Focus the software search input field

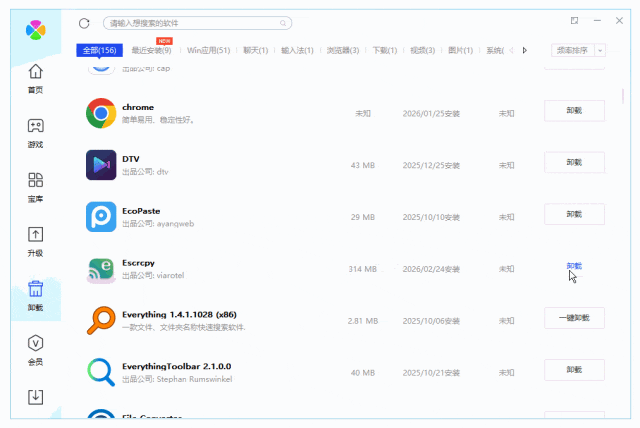tap(197, 23)
